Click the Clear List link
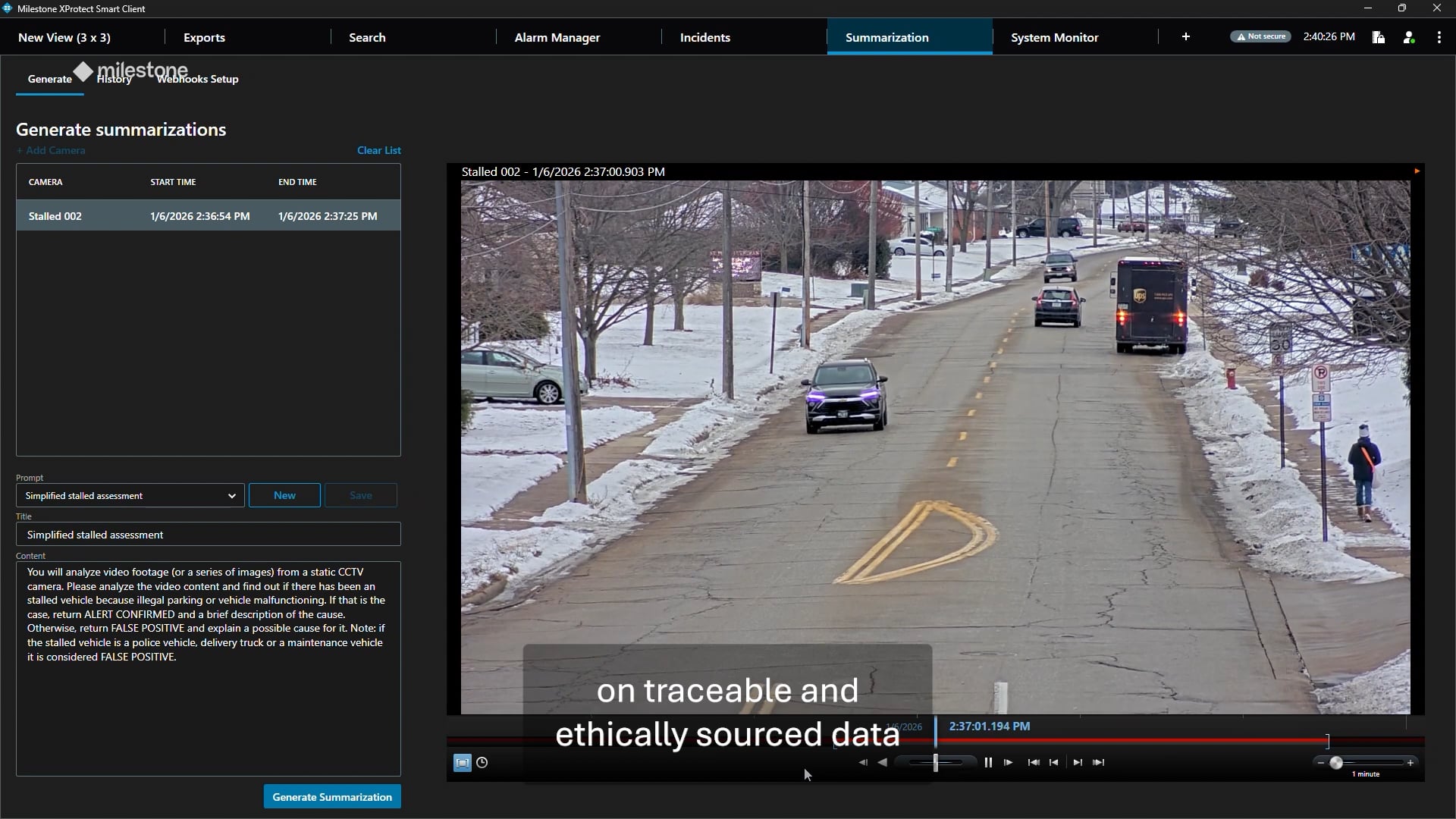The image size is (1456, 819). [x=378, y=150]
